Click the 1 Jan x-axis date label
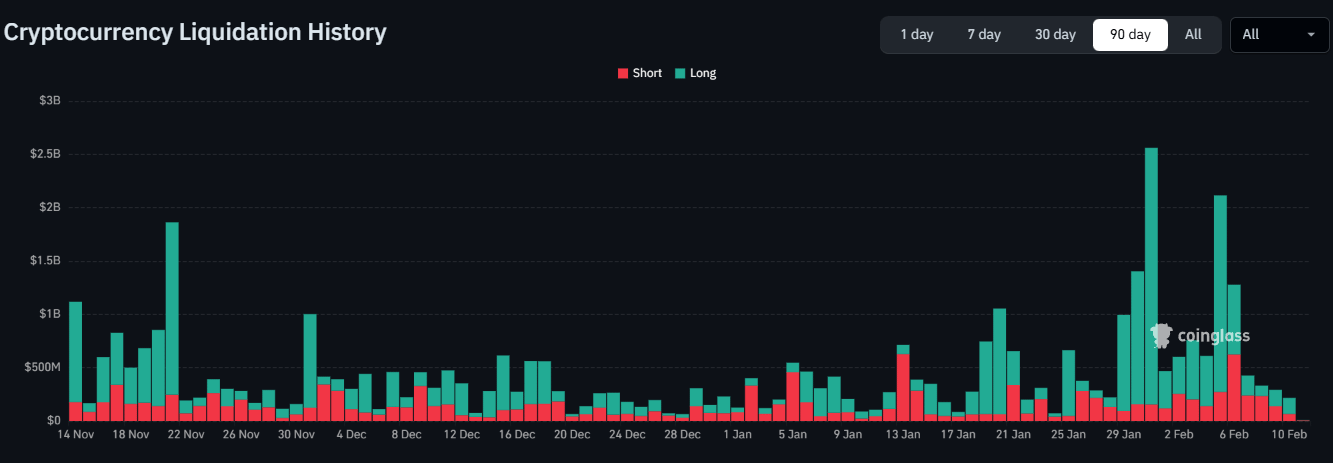This screenshot has width=1333, height=463. click(x=737, y=435)
